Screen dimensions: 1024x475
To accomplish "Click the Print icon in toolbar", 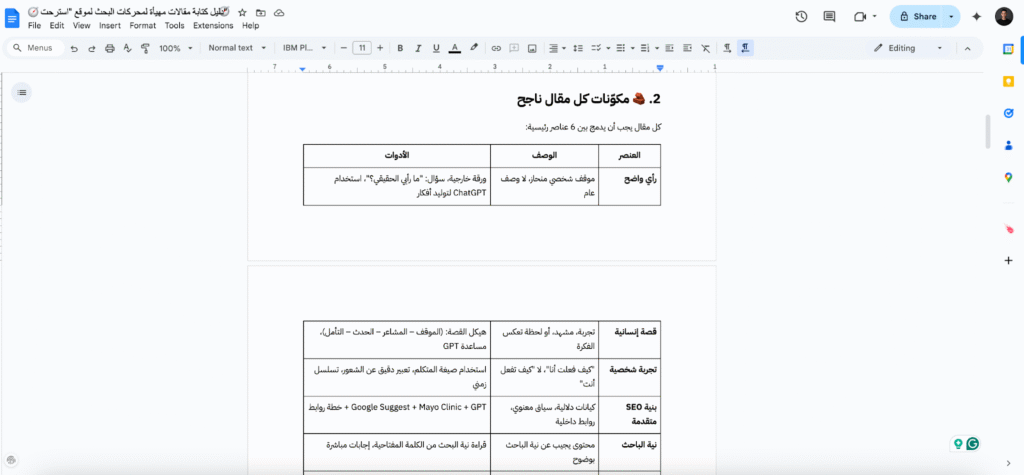I will 109,48.
